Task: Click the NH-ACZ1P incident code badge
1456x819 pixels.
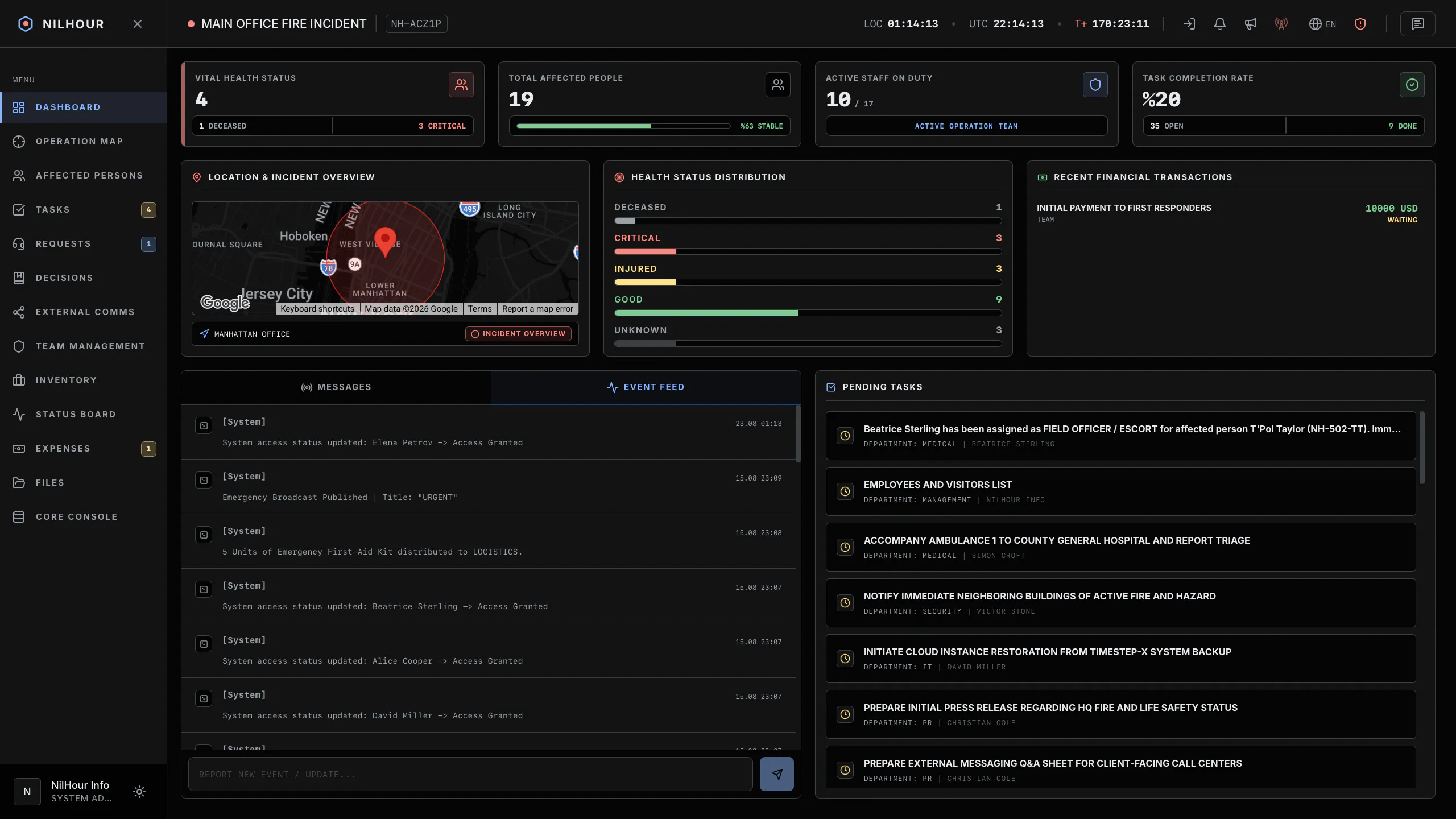Action: 416,24
